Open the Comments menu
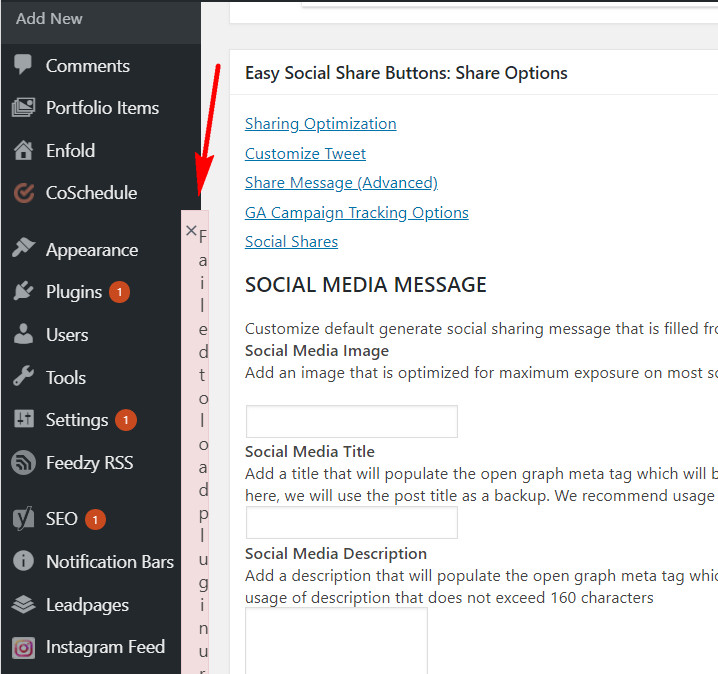Screen dimensions: 718x674 point(87,66)
